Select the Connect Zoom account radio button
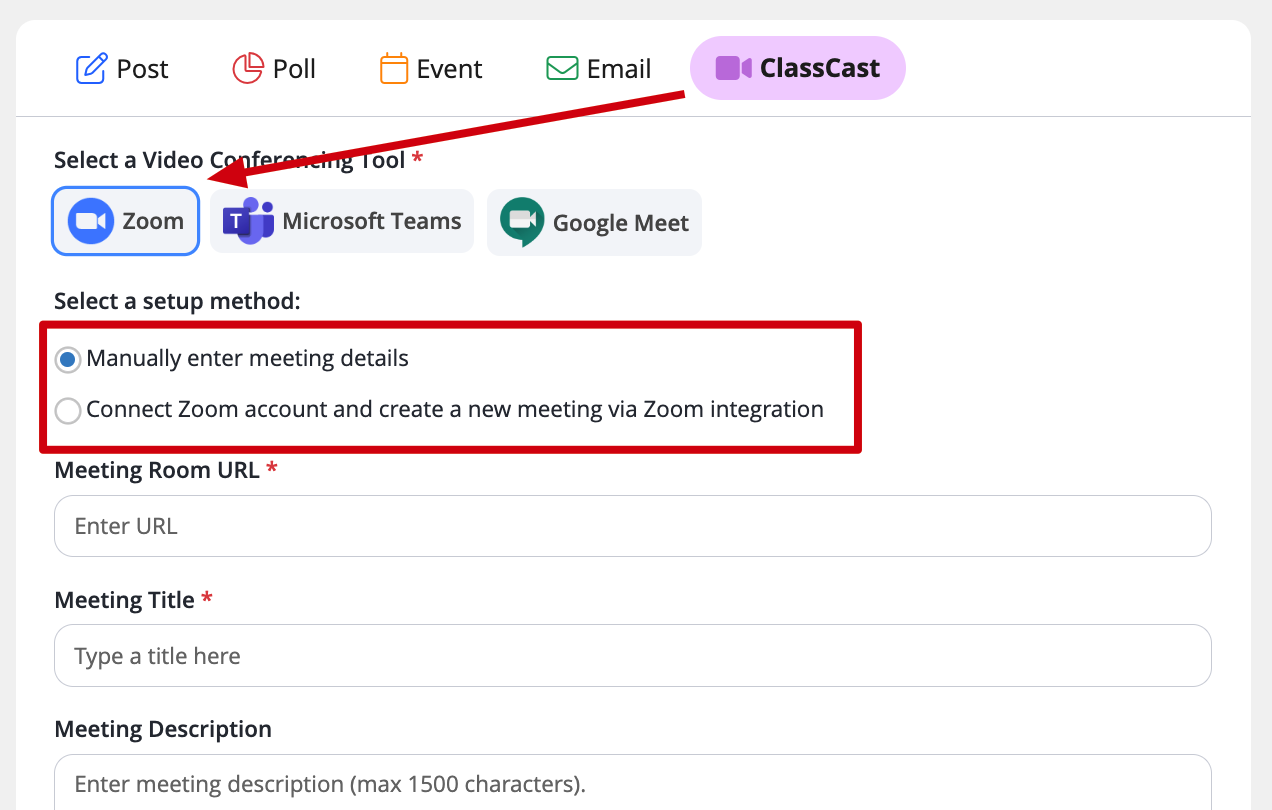 pos(68,410)
